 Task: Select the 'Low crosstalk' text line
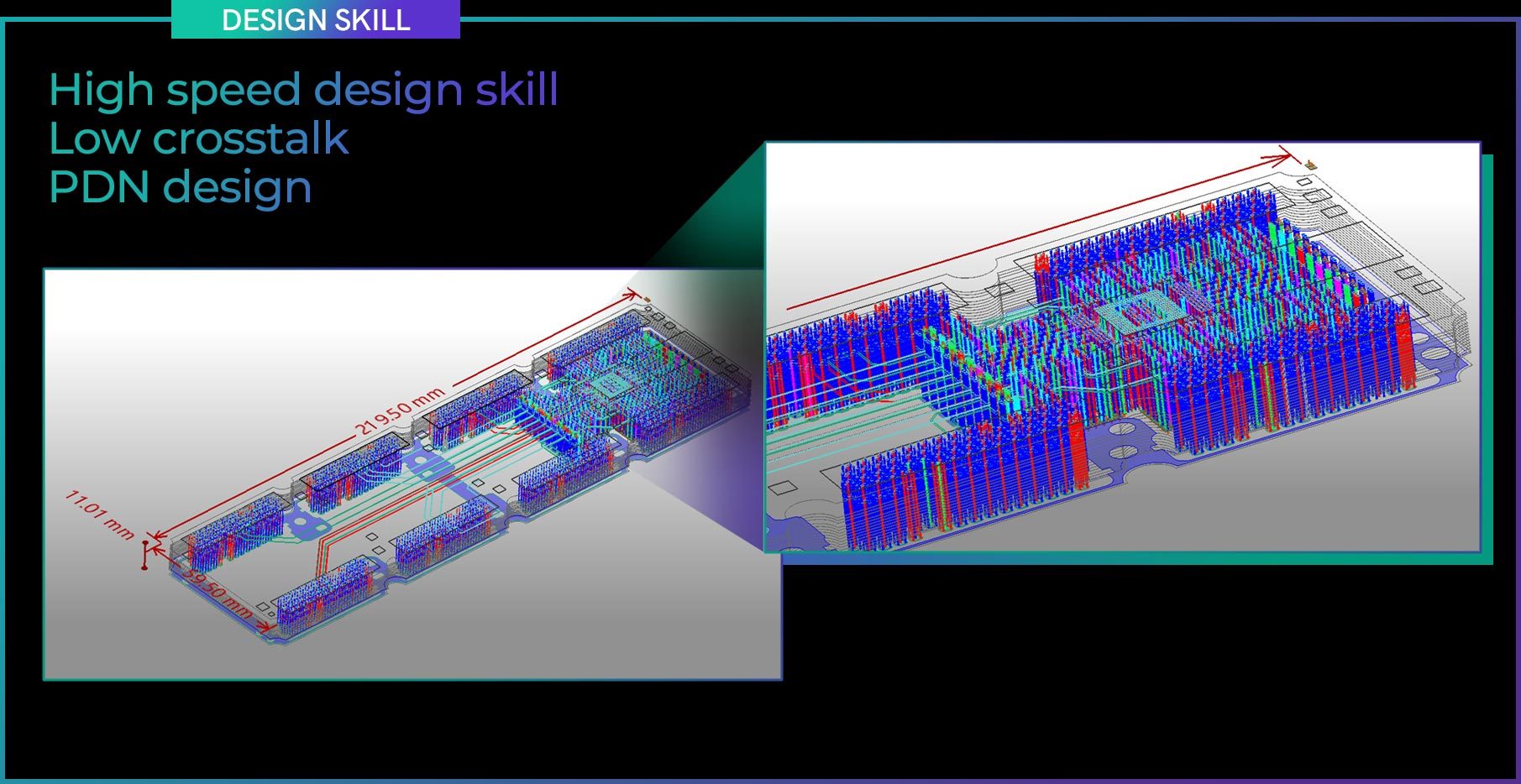tap(198, 139)
